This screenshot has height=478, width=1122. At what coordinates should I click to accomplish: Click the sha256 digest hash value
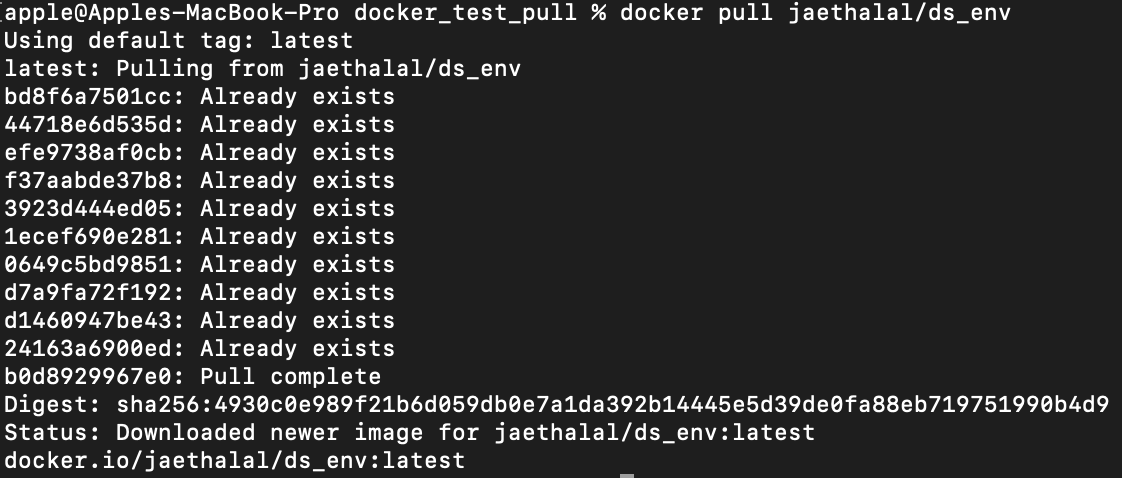(x=613, y=405)
